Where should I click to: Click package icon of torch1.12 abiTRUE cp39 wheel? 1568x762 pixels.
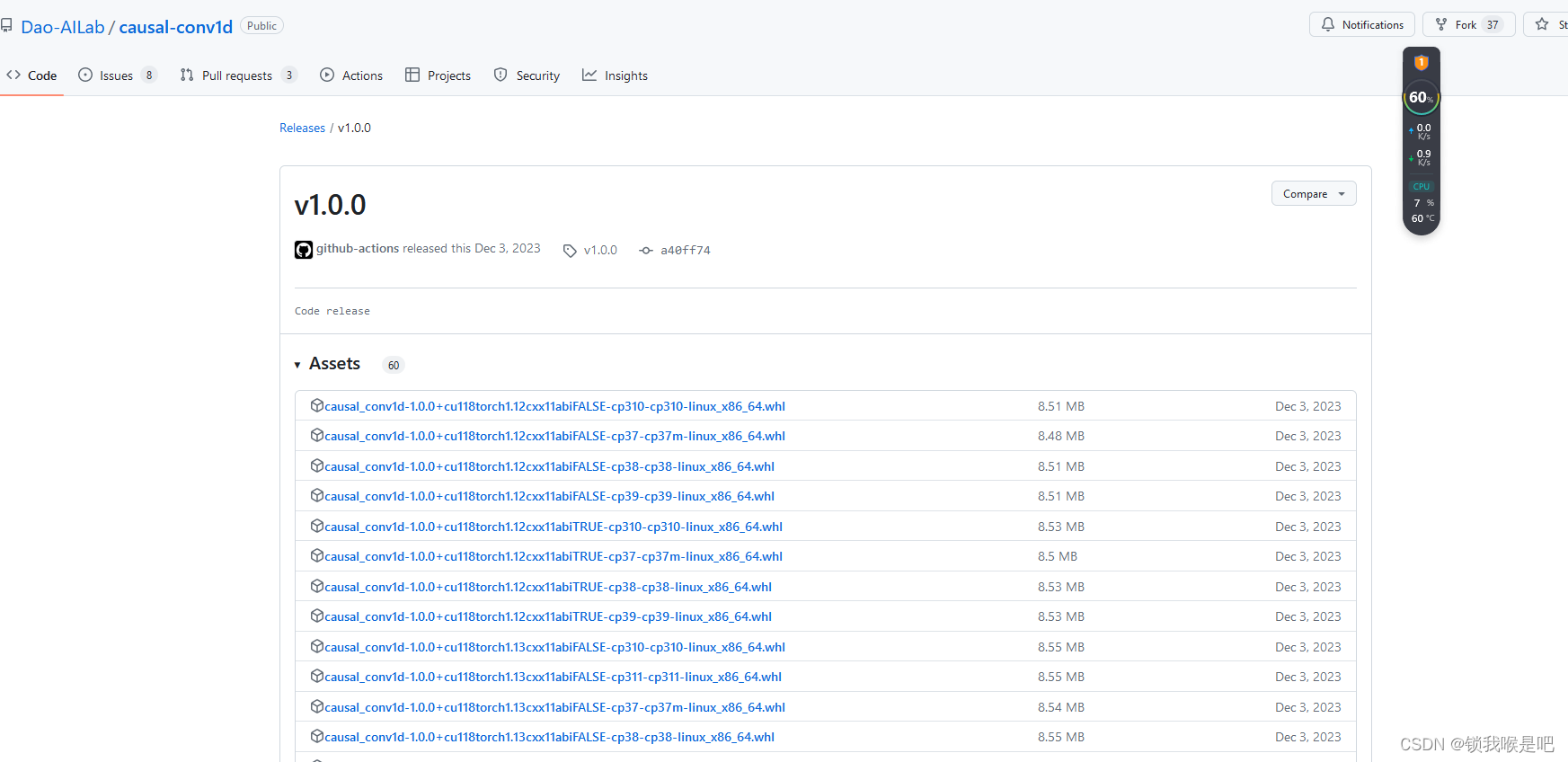[317, 616]
